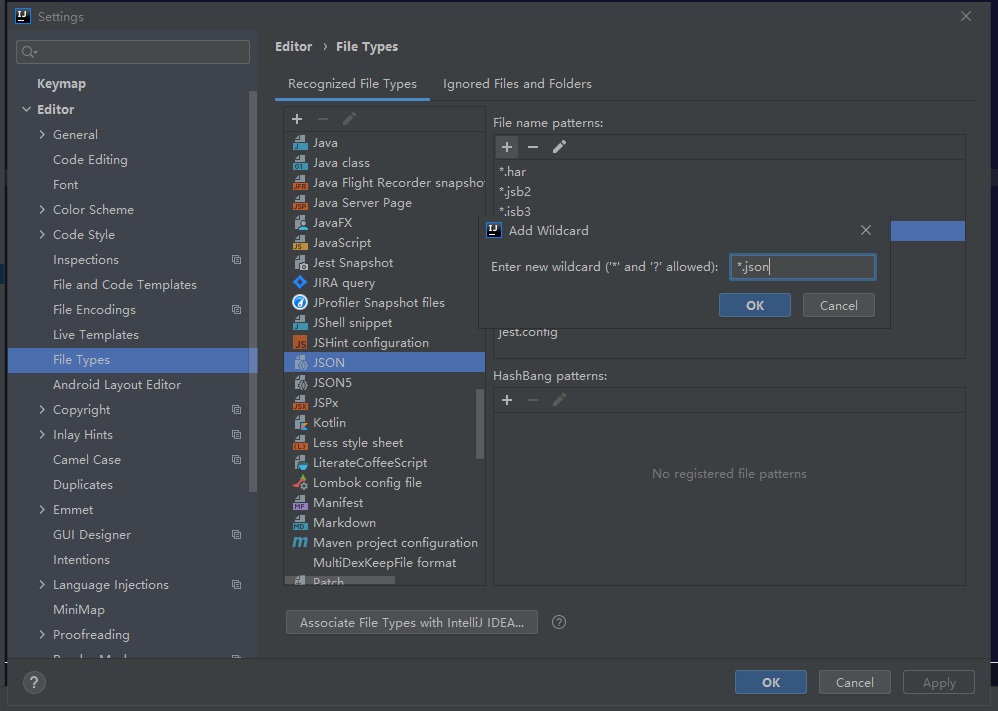Open MiniMap settings
This screenshot has width=998, height=711.
tap(79, 609)
